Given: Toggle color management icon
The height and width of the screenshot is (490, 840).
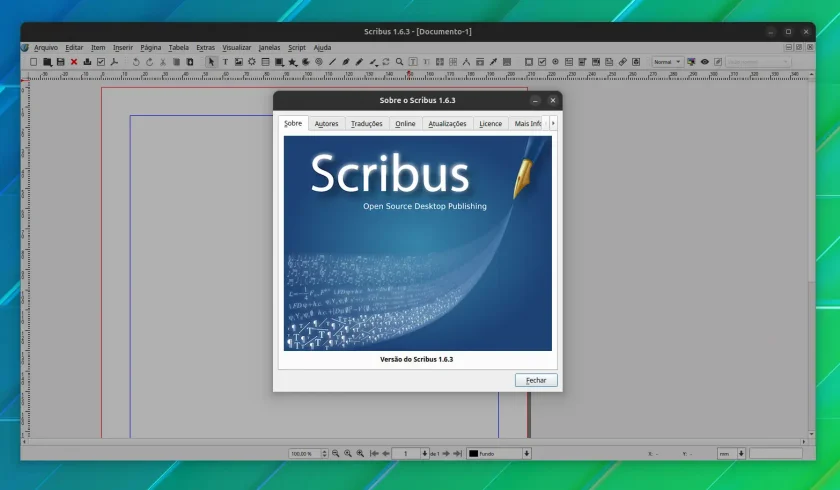Looking at the screenshot, I should point(691,62).
